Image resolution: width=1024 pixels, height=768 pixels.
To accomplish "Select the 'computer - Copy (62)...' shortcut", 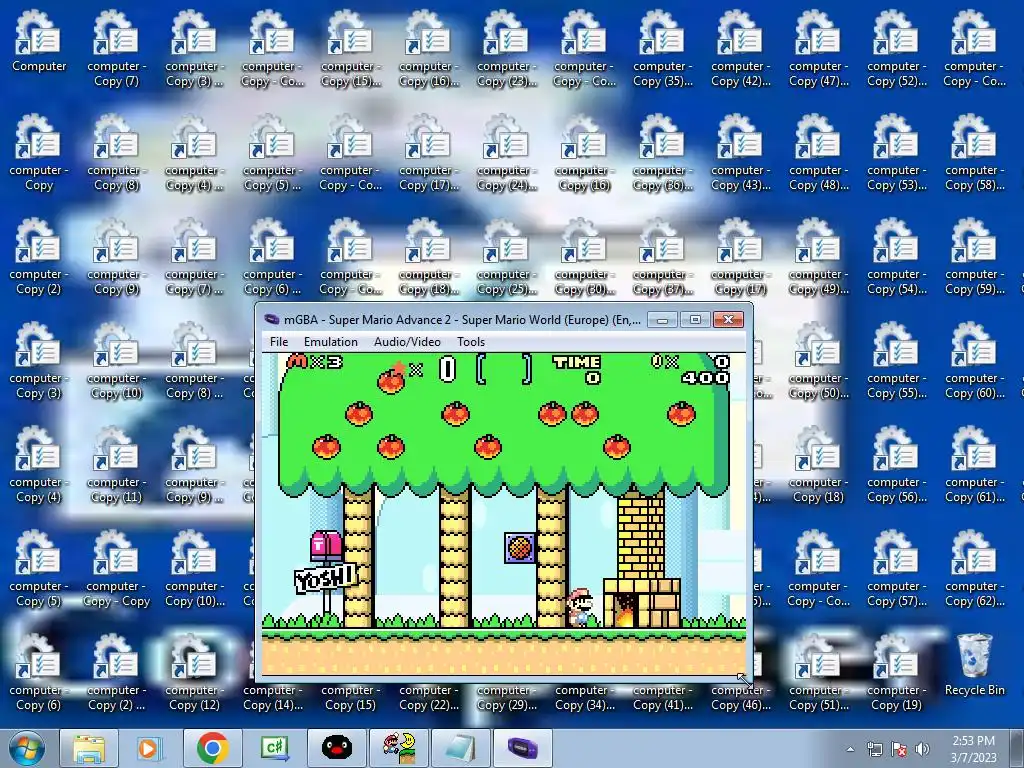I will tap(974, 568).
